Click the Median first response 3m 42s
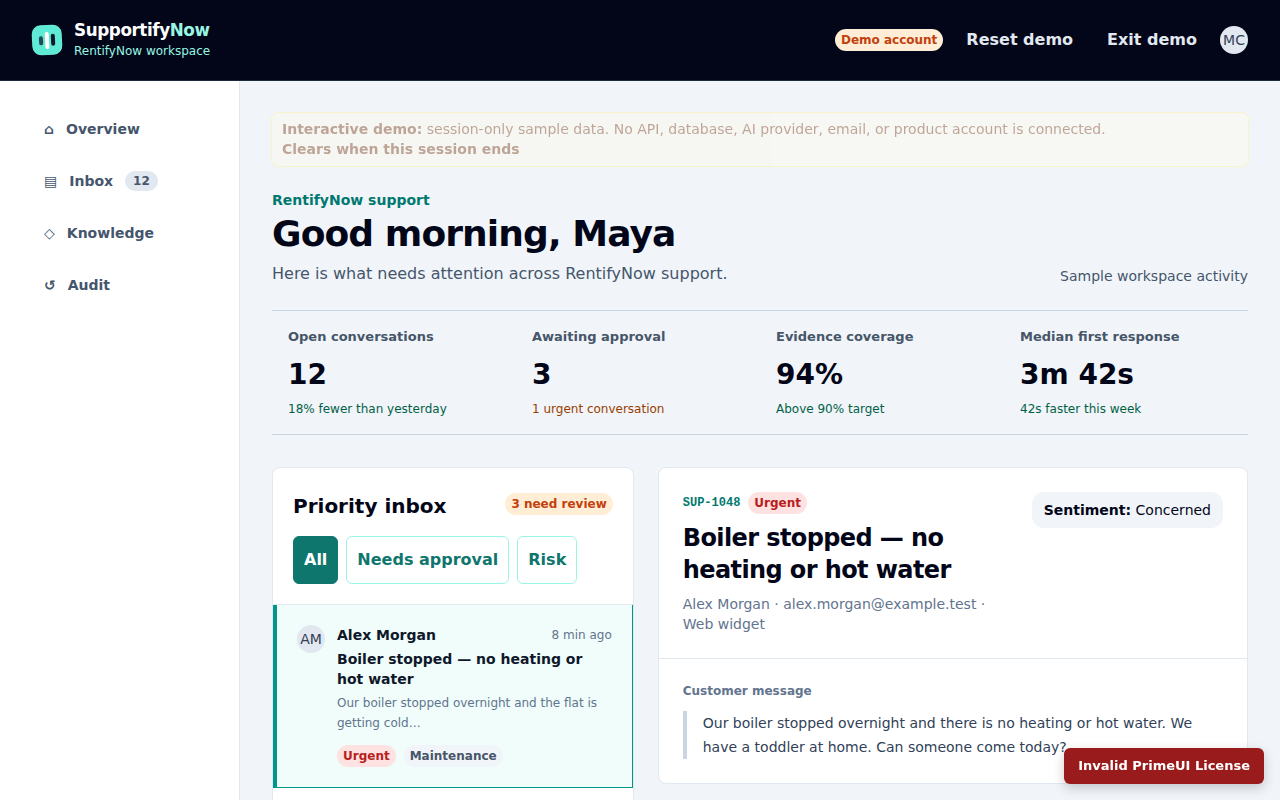 [1076, 374]
